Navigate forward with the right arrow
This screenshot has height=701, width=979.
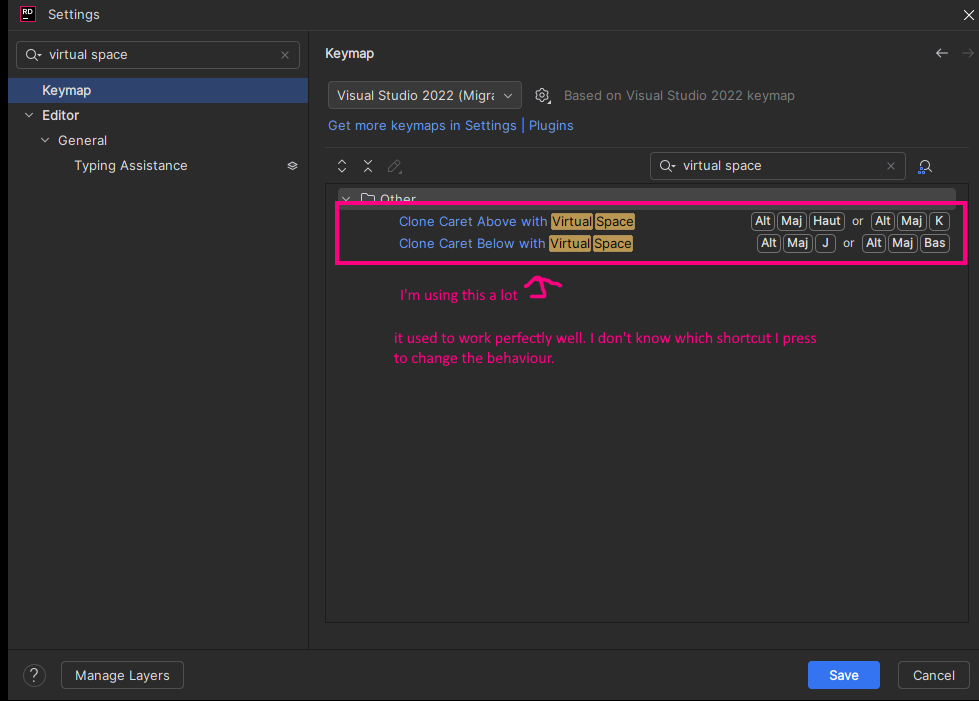(968, 53)
